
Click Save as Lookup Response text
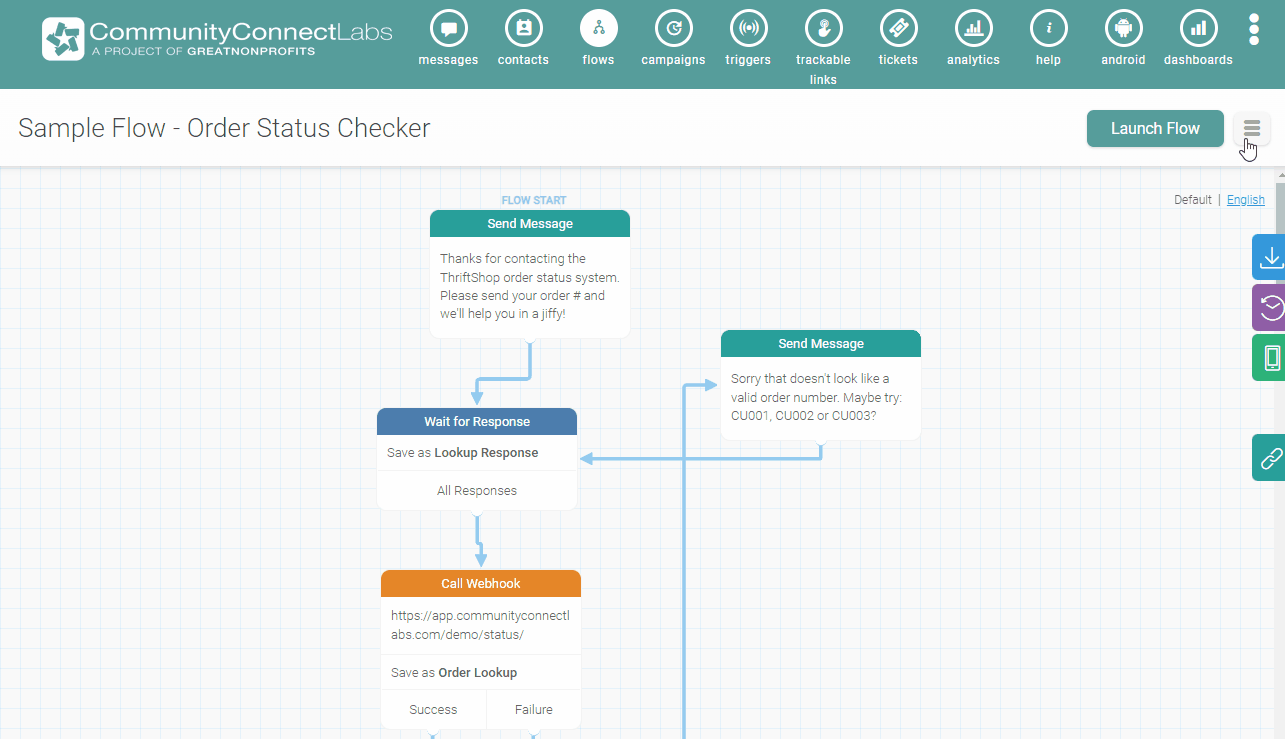pos(463,453)
